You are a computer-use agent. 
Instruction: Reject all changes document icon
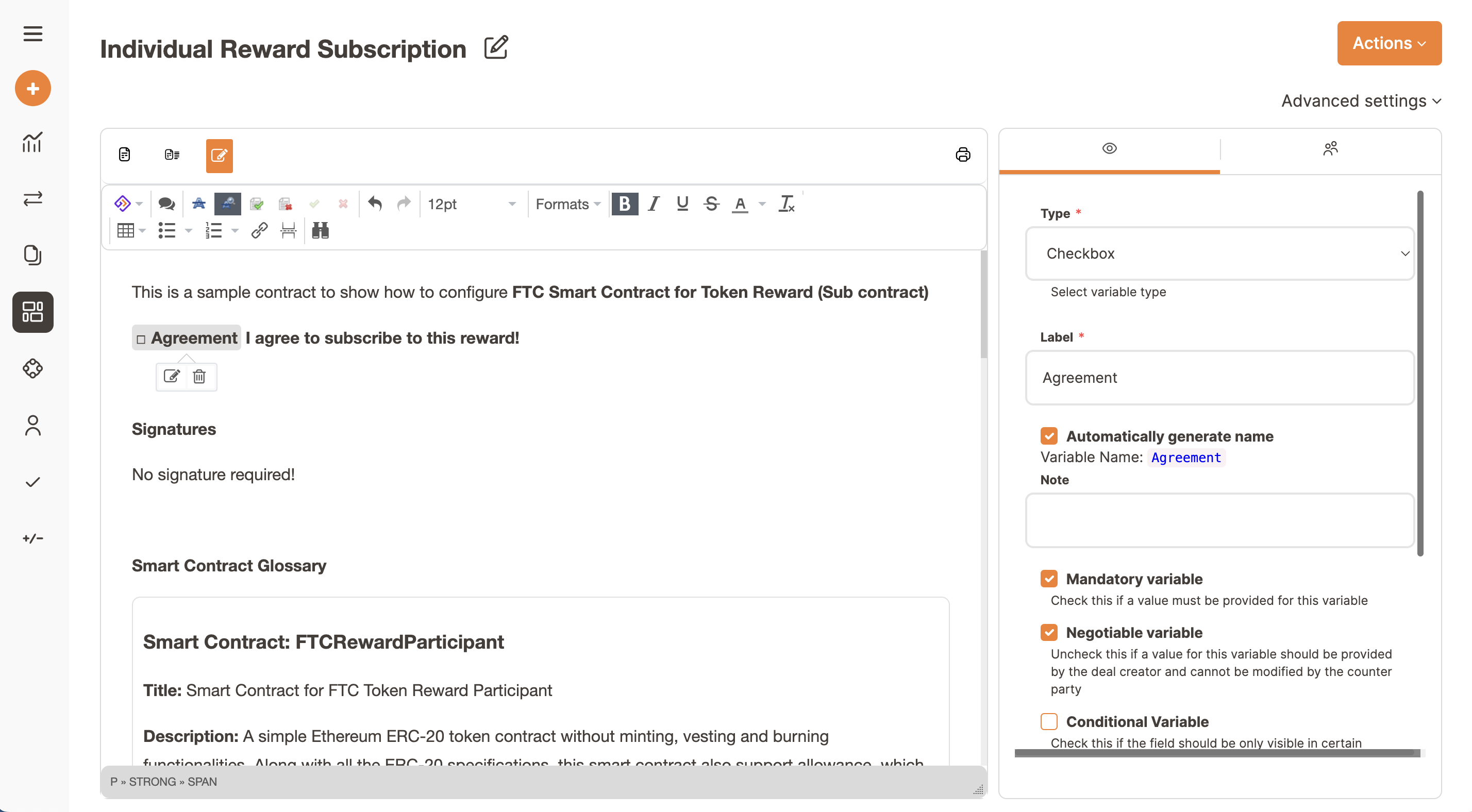point(286,204)
